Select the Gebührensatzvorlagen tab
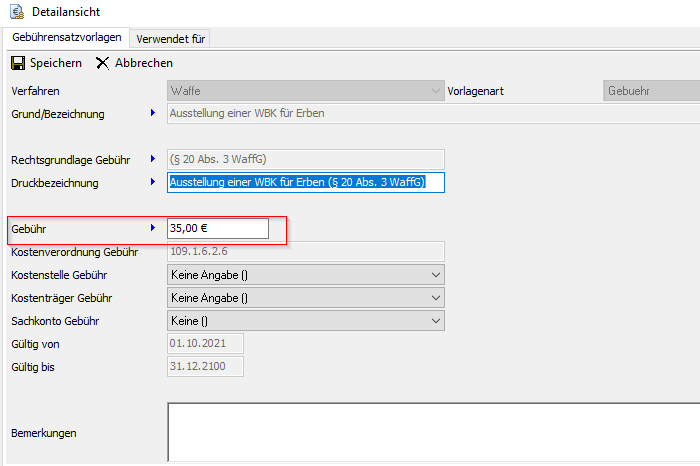The width and height of the screenshot is (700, 466). click(66, 38)
